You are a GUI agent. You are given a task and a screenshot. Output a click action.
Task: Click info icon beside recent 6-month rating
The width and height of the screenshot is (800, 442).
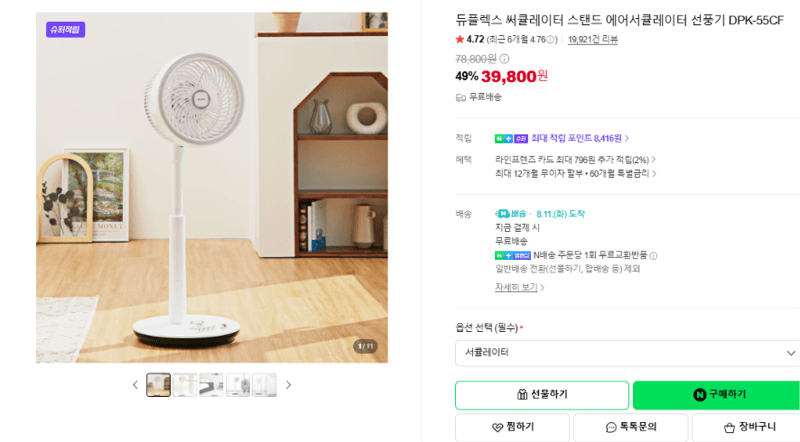pos(550,40)
